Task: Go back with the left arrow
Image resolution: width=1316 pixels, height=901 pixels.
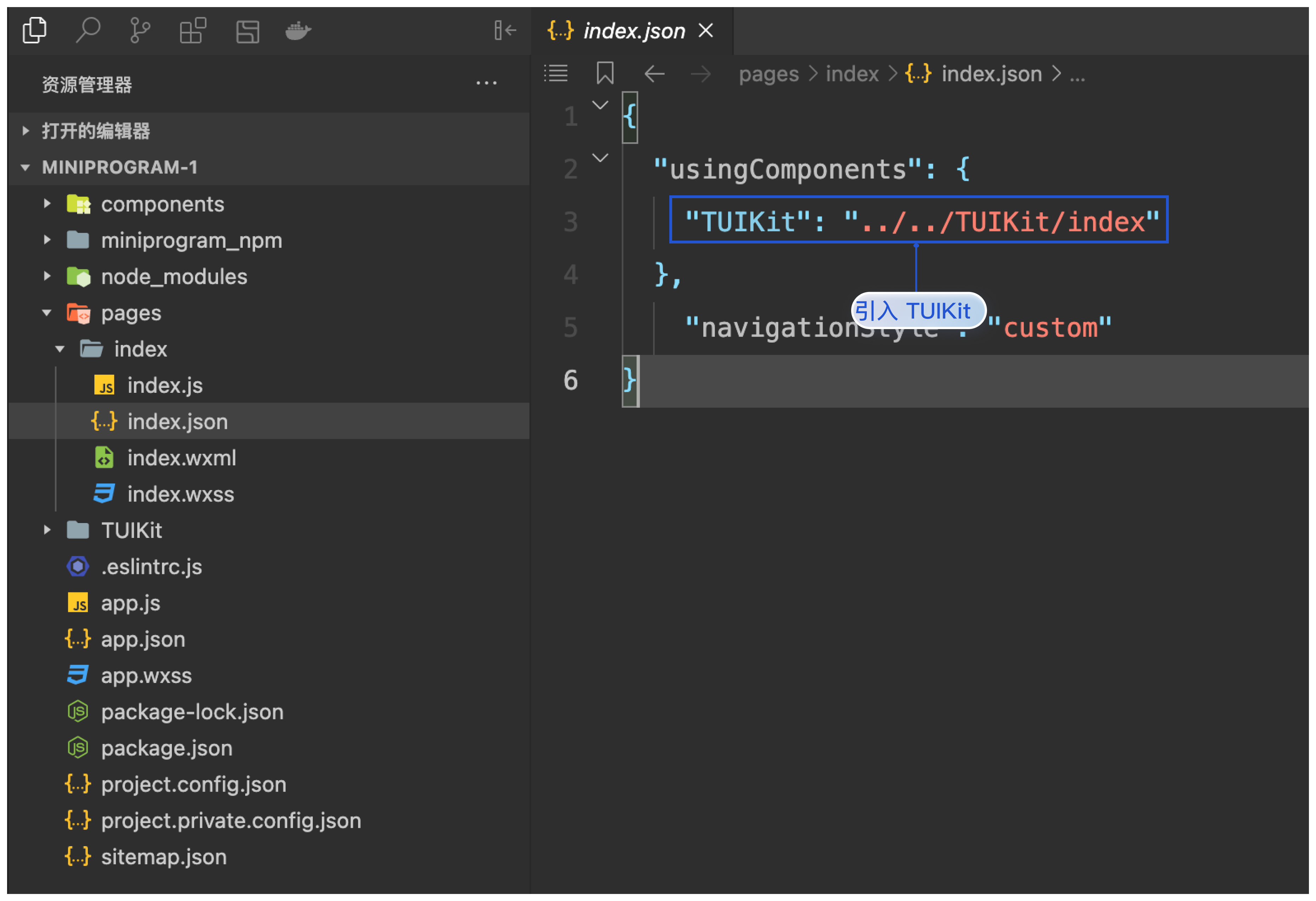Action: (654, 74)
